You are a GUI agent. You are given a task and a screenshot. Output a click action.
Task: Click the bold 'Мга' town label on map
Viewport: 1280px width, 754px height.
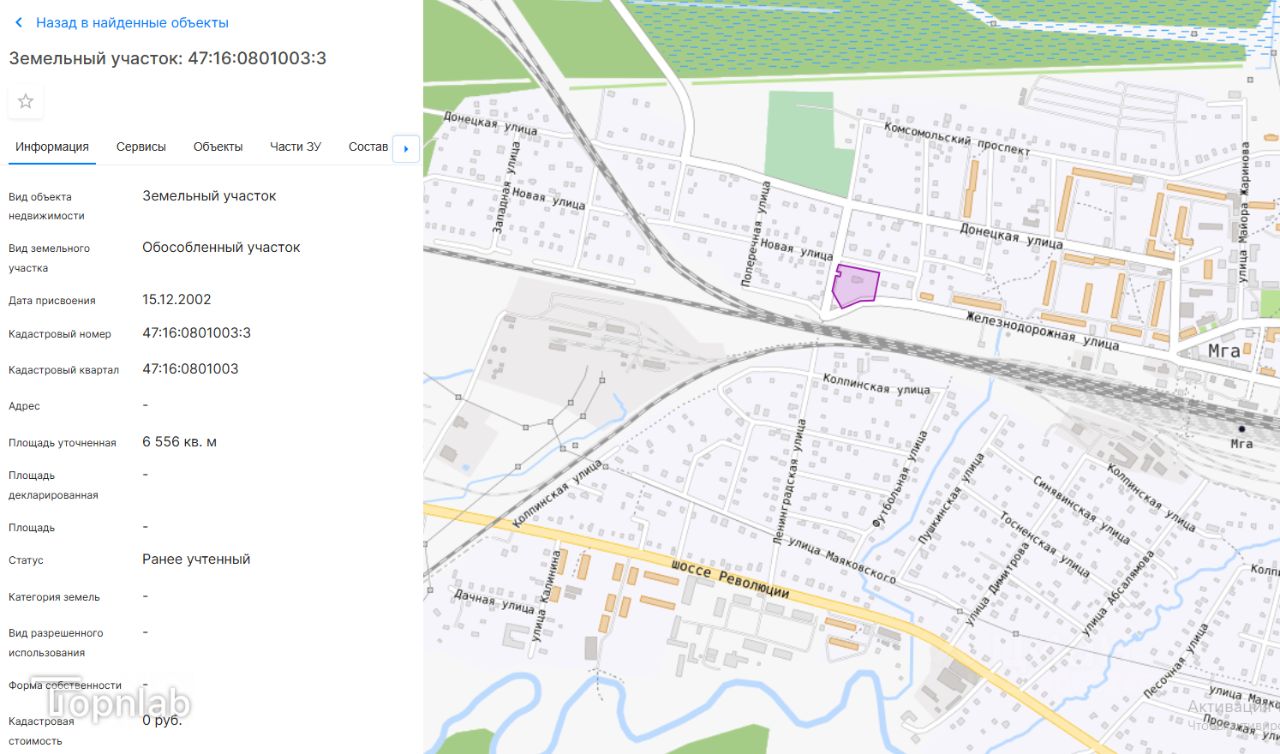1224,351
